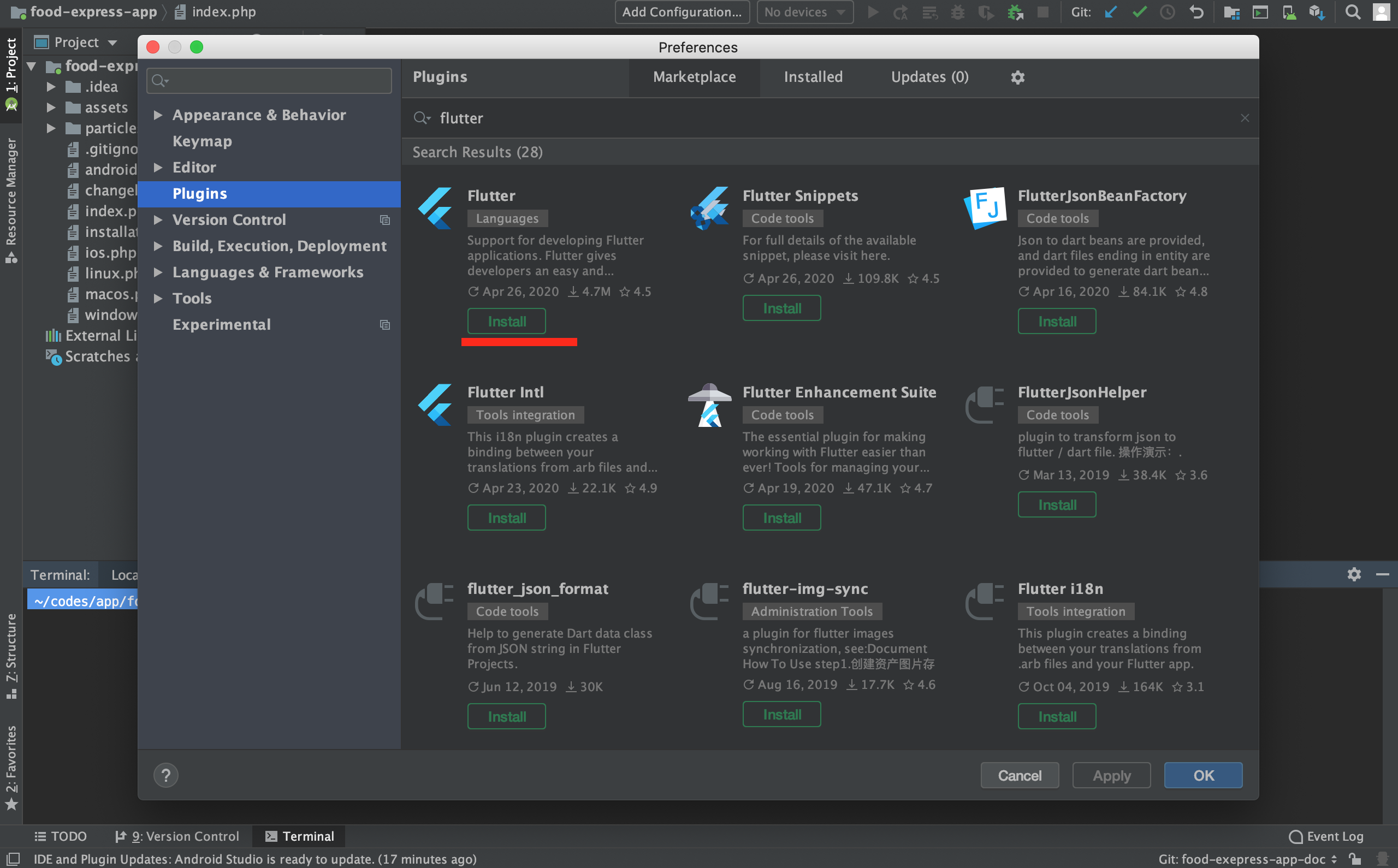
Task: Open the Terminal bottom tab
Action: click(x=300, y=836)
